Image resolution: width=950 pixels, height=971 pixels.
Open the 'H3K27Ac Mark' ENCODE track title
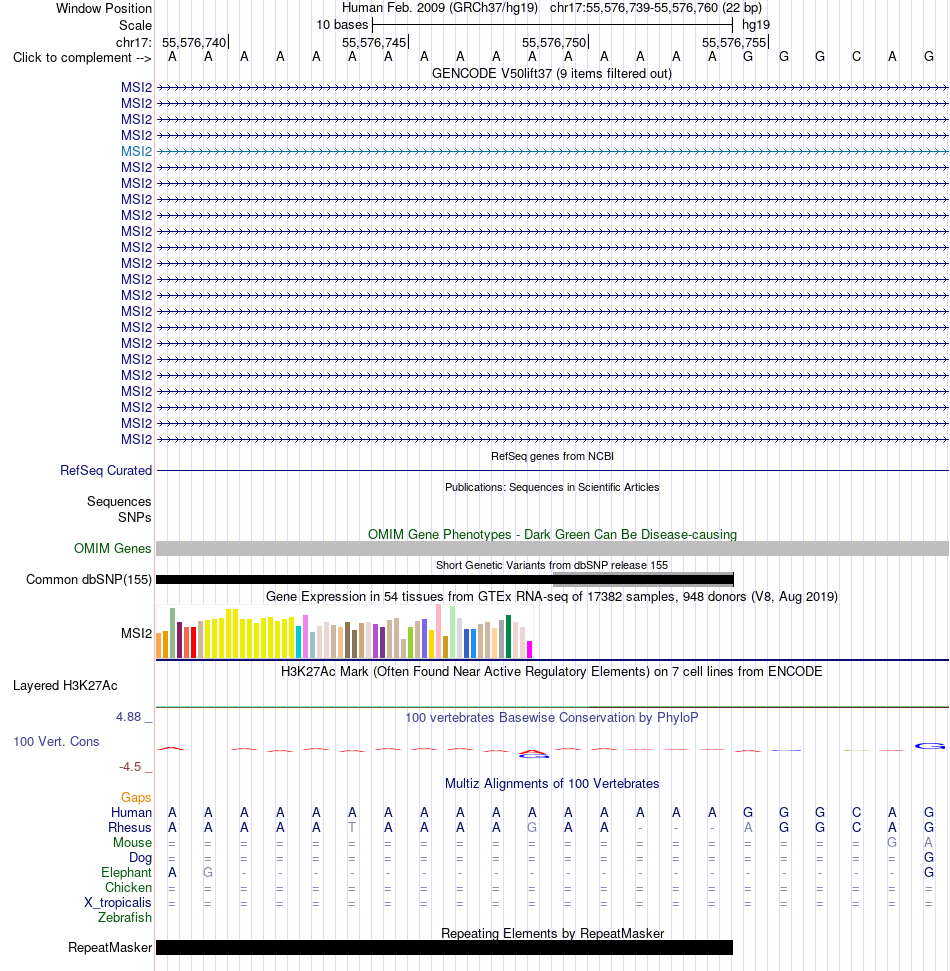552,672
